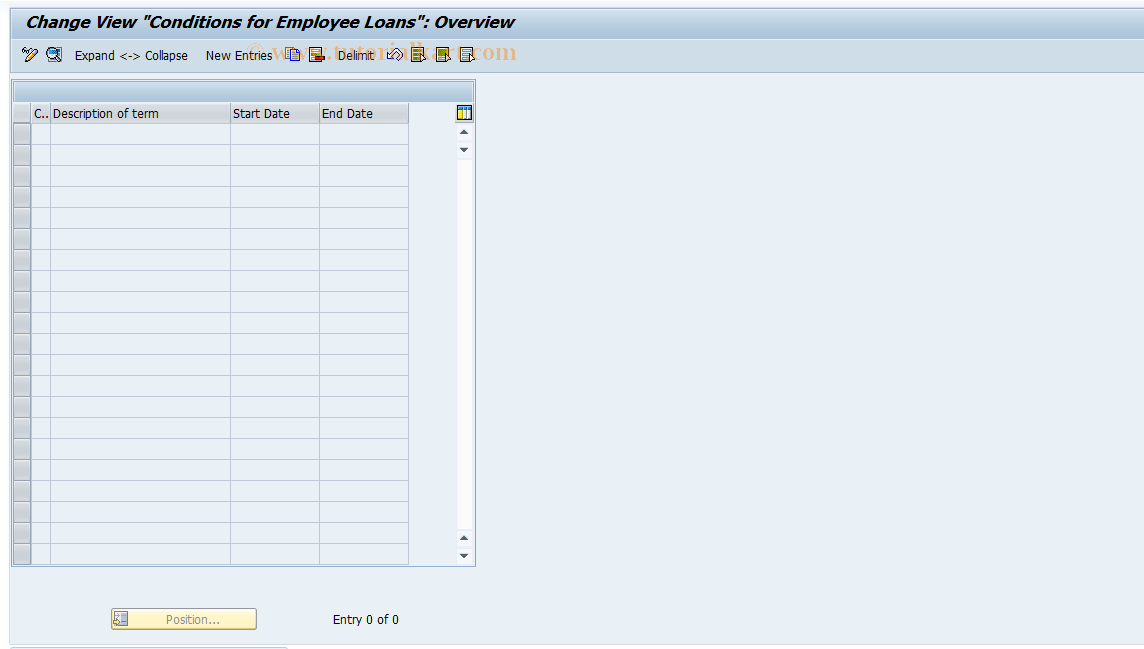Click Expand <-> Collapse

click(131, 55)
